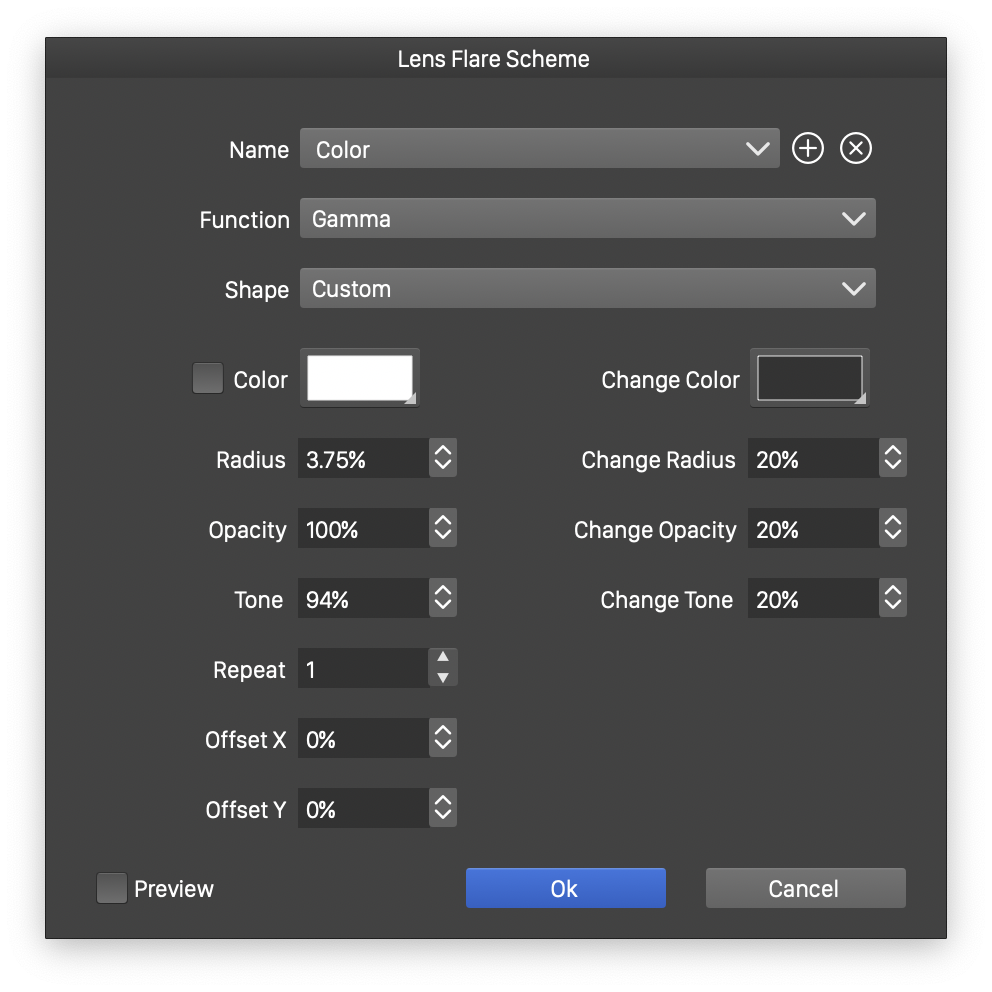Open the white Color swatch

point(360,378)
